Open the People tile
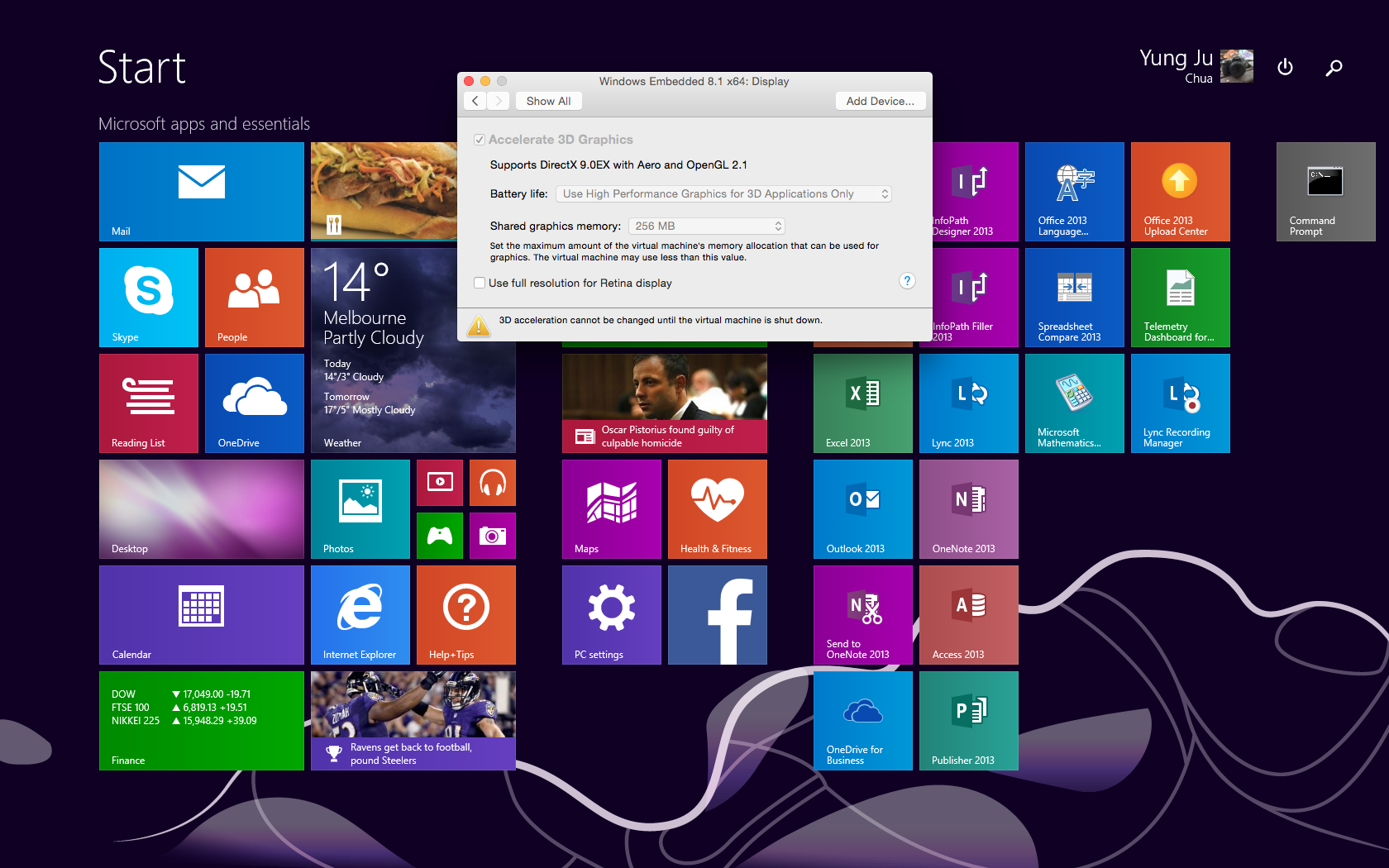The height and width of the screenshot is (868, 1389). [255, 298]
